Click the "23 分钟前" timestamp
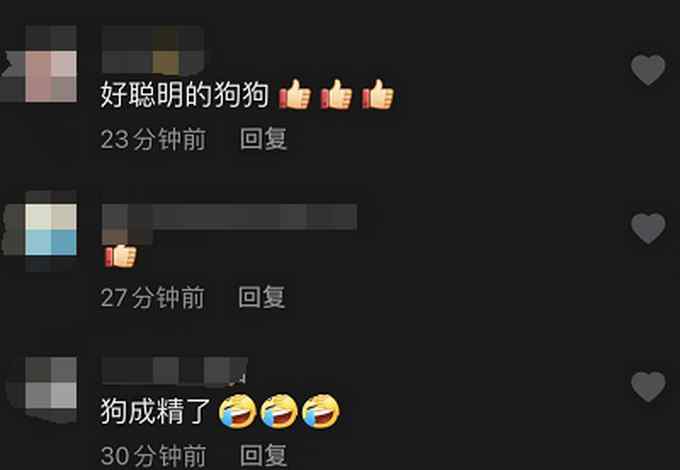Screen dimensions: 680x470 click(153, 139)
